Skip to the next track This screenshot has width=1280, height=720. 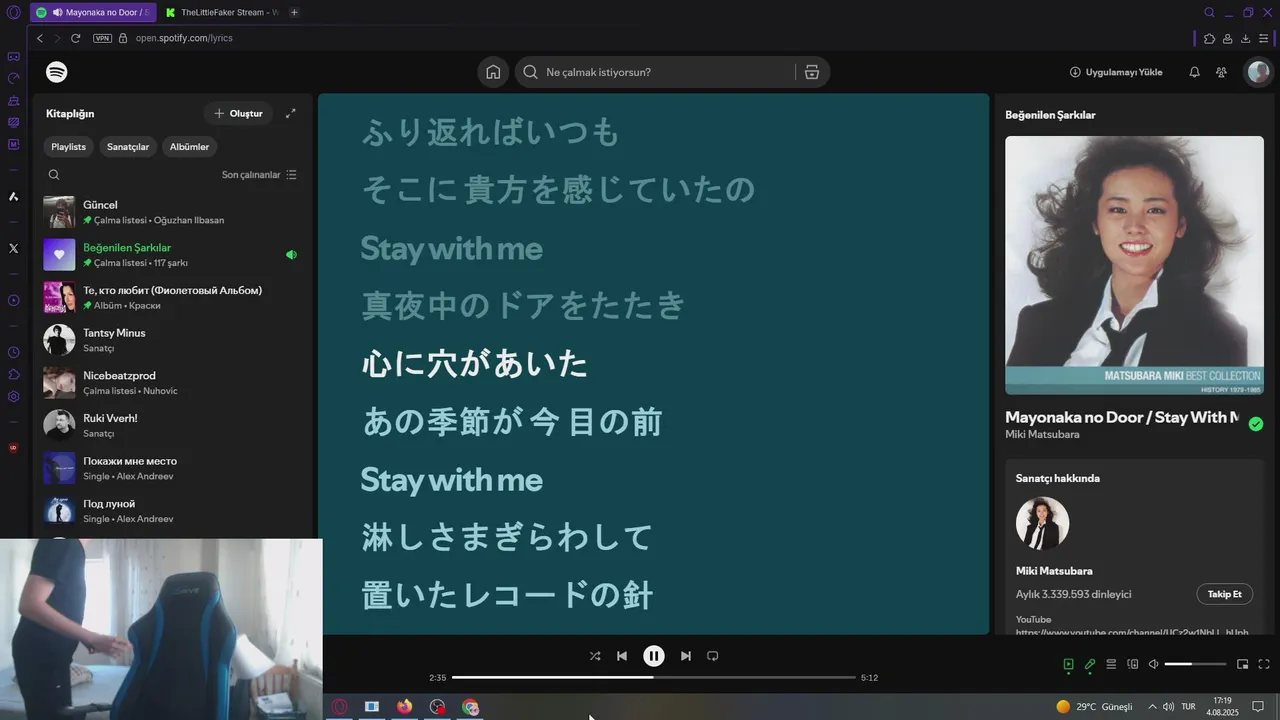pyautogui.click(x=685, y=656)
